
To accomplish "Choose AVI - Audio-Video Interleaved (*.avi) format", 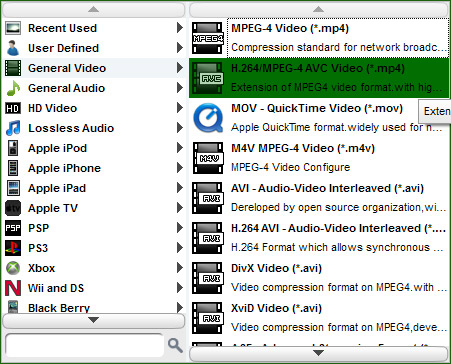I will (x=319, y=198).
